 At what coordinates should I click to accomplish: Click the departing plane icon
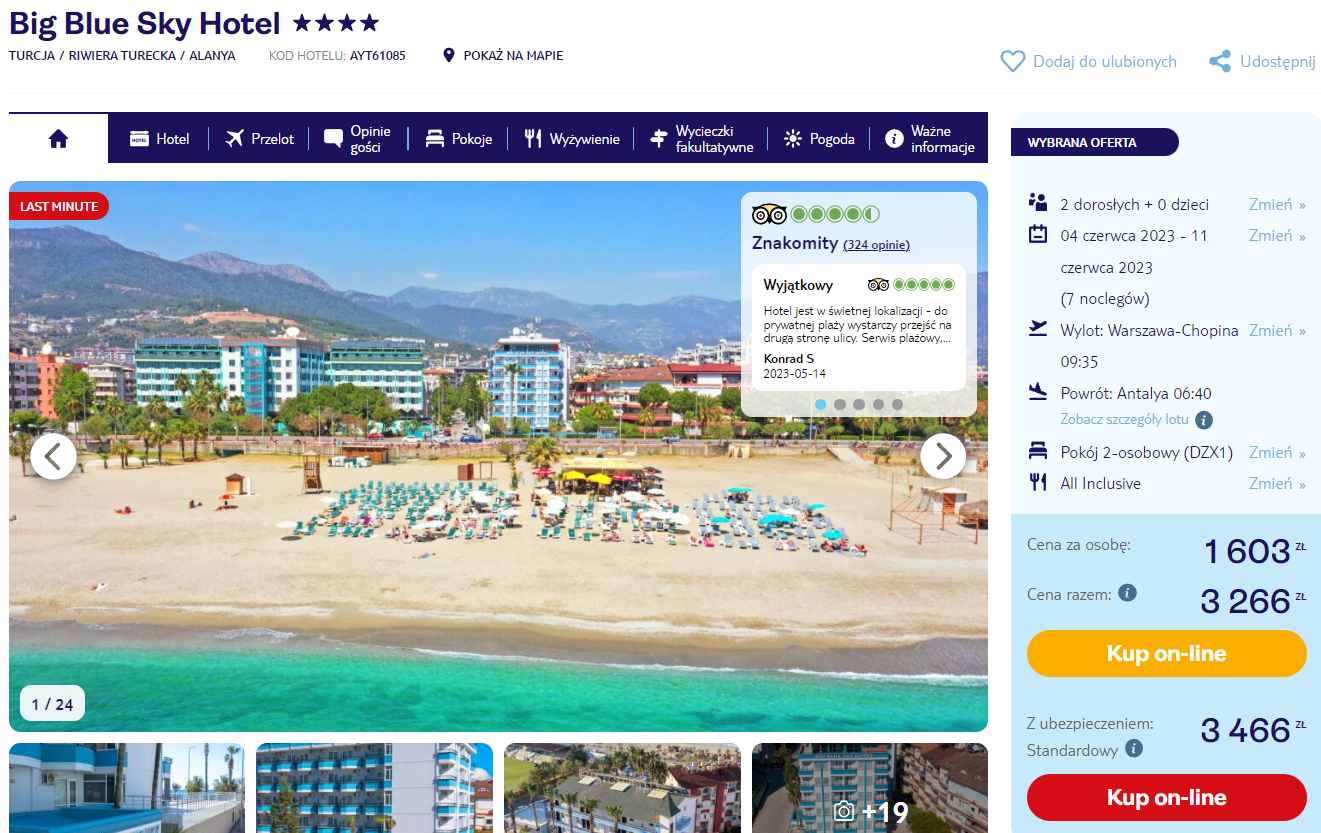tap(1038, 329)
